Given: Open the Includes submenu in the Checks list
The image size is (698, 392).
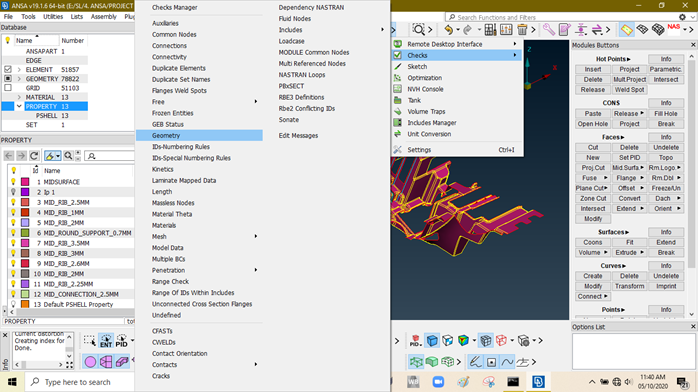Looking at the screenshot, I should pos(382,30).
